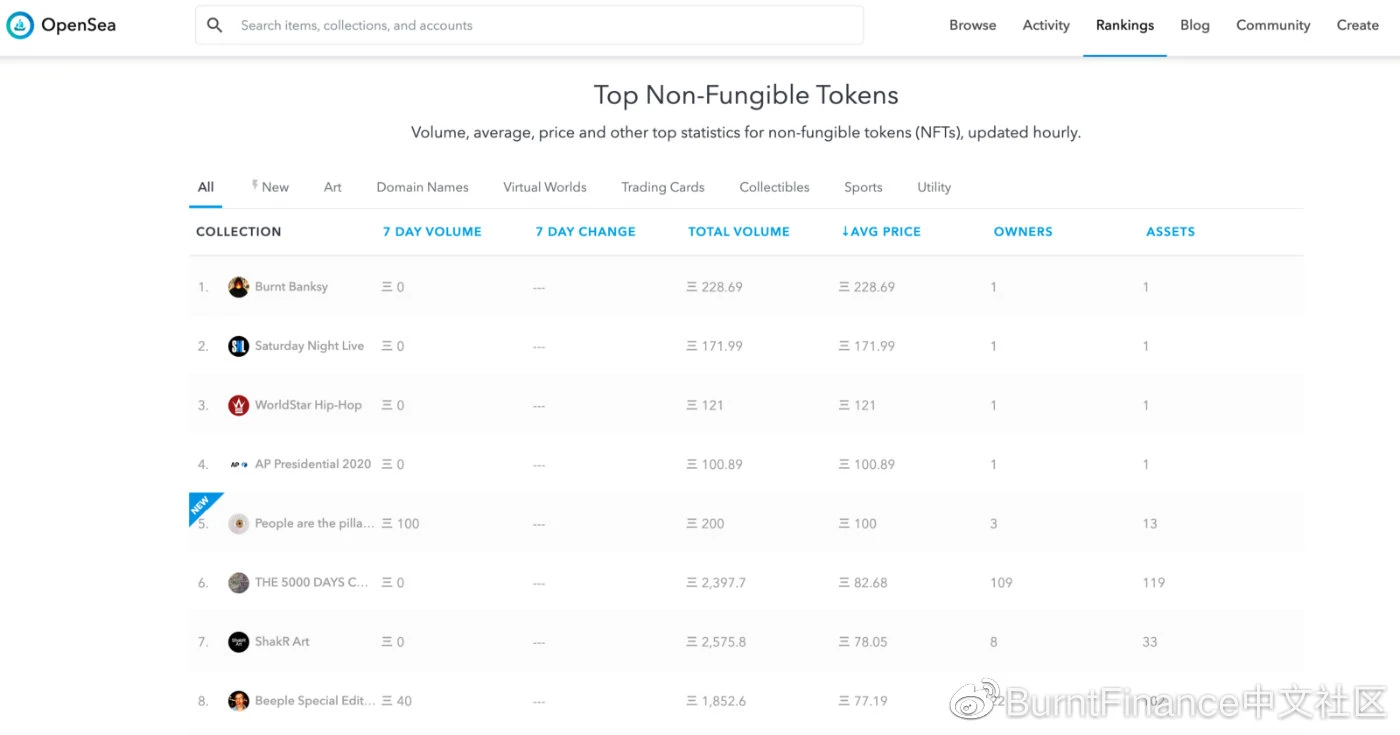Open THE 5000 DAYS collection avatar
The height and width of the screenshot is (735, 1400).
click(238, 583)
